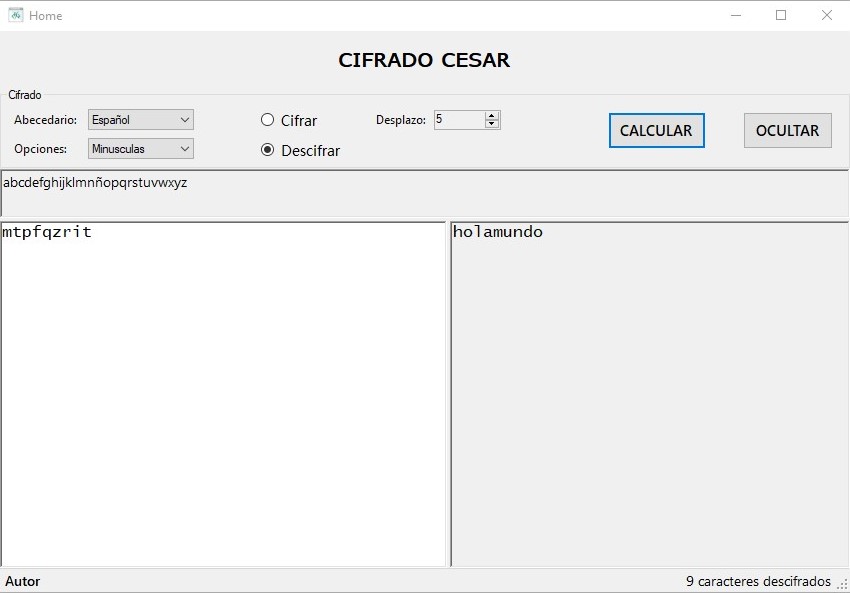Open the Opciones dropdown showing Minusculas

click(141, 149)
